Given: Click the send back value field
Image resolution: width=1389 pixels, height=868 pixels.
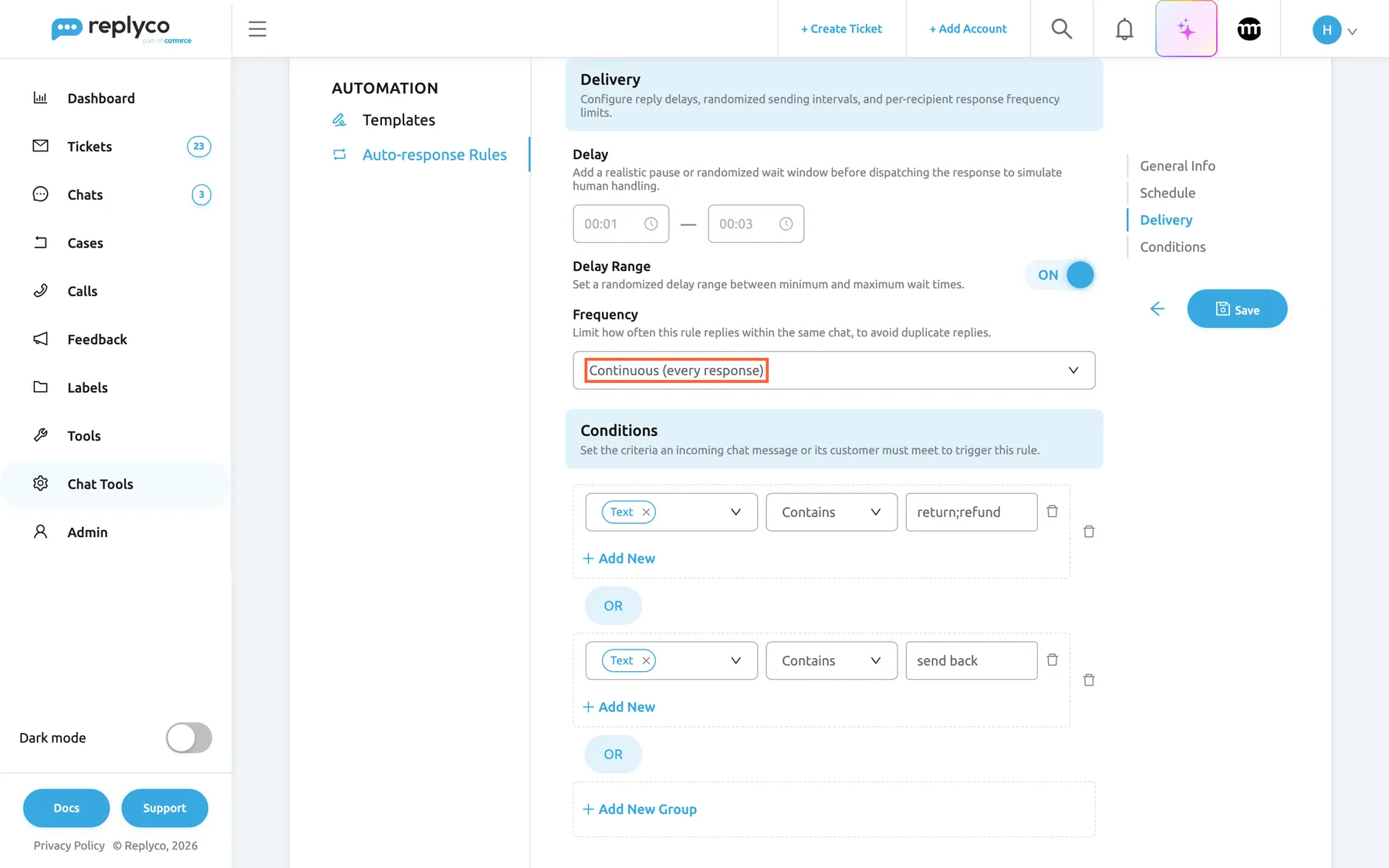Looking at the screenshot, I should coord(971,660).
